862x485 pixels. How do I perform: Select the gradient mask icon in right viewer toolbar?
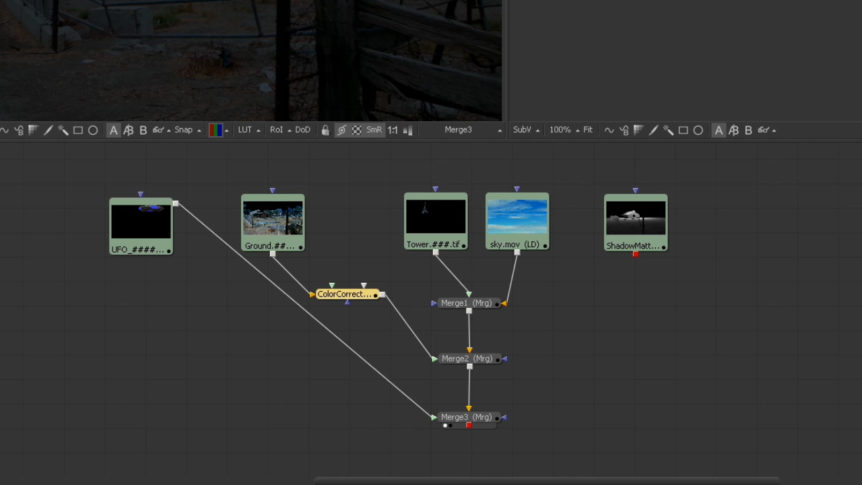point(638,130)
